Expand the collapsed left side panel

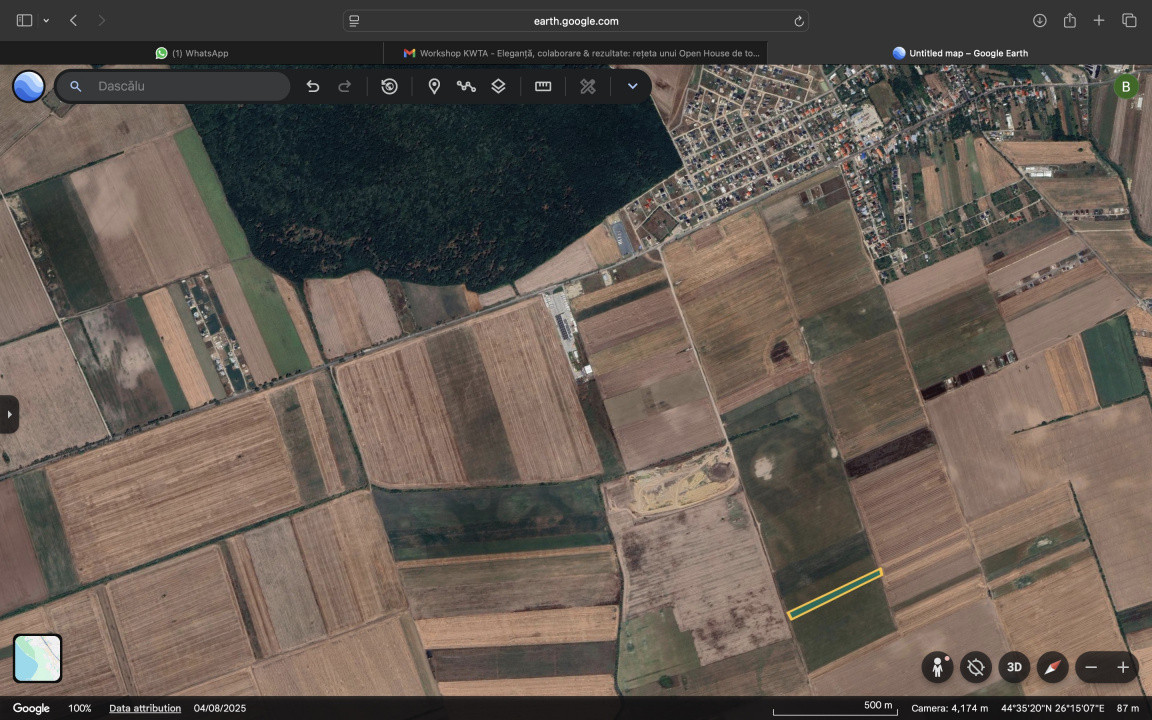pyautogui.click(x=9, y=414)
